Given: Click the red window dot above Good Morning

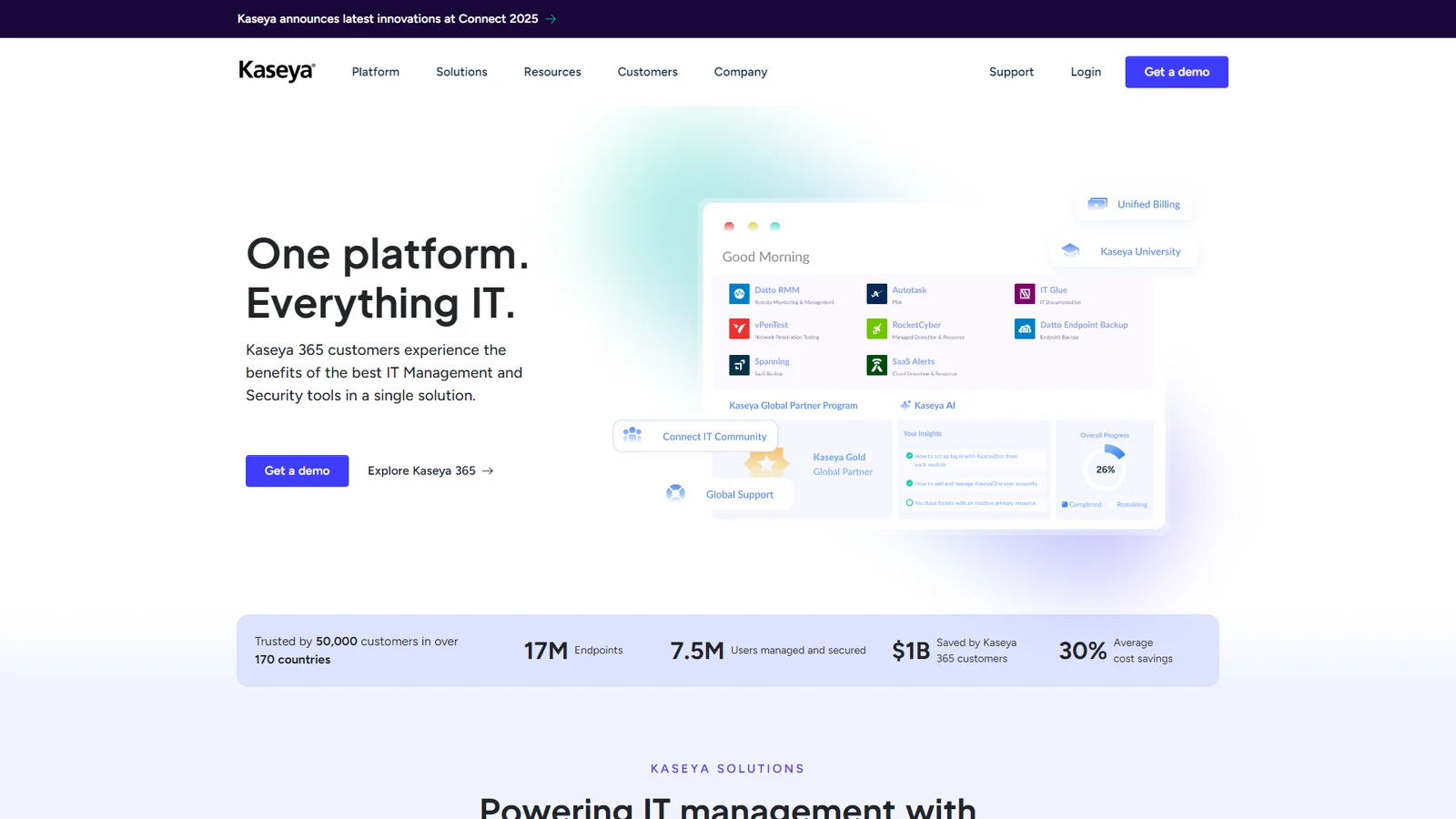Looking at the screenshot, I should 729,227.
